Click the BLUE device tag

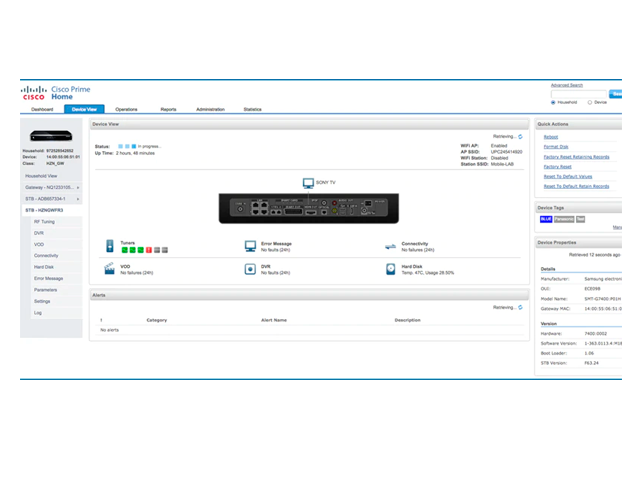pyautogui.click(x=546, y=219)
